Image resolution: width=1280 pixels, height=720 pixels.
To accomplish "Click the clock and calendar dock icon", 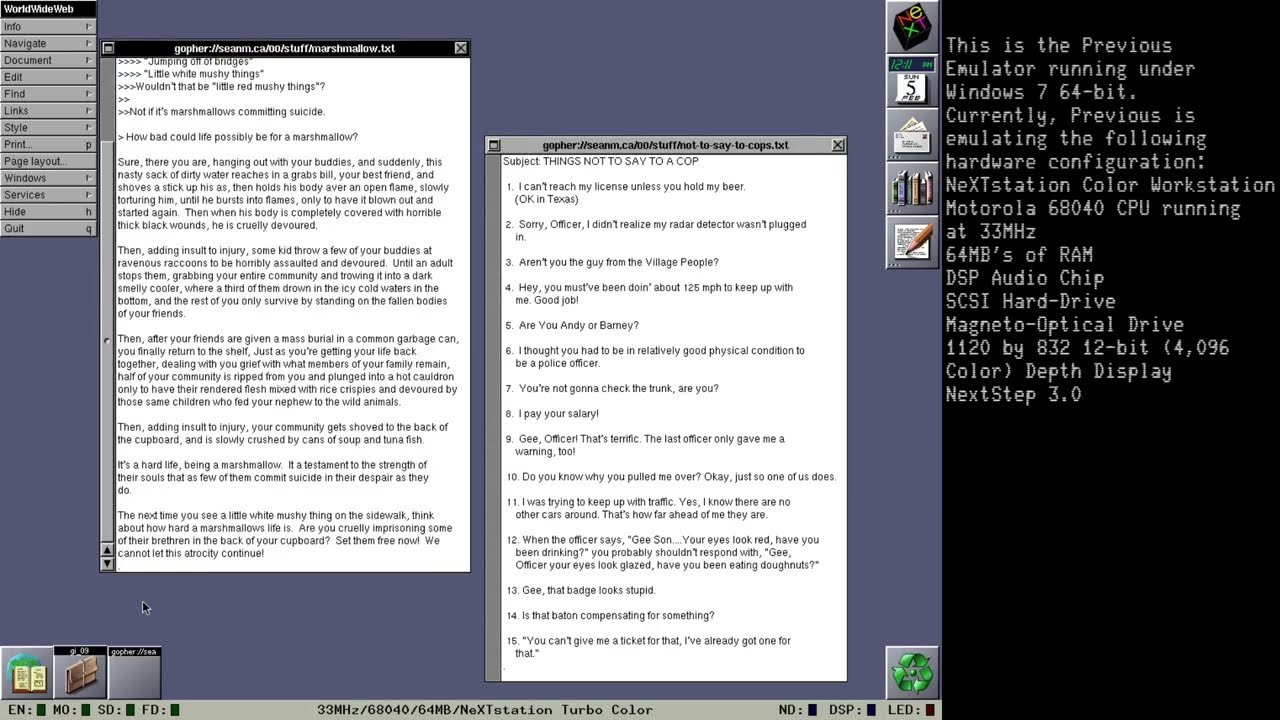I will pyautogui.click(x=912, y=81).
